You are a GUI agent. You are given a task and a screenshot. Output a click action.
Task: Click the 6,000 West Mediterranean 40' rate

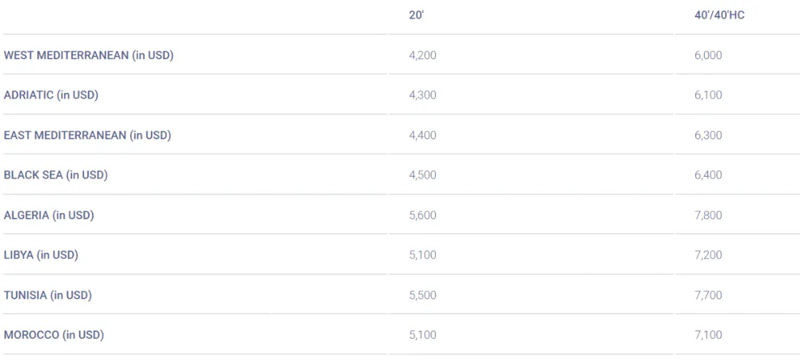click(708, 55)
